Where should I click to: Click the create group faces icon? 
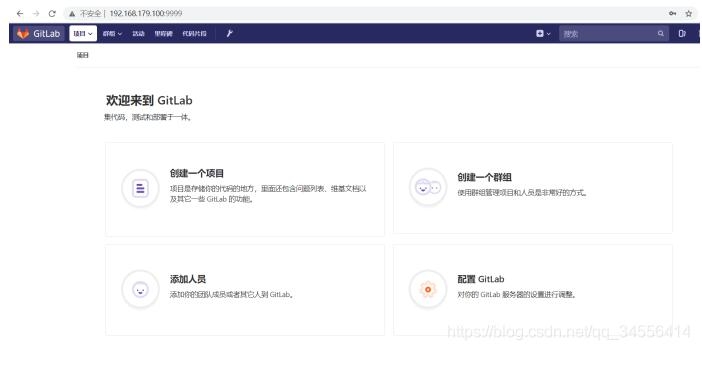(428, 187)
